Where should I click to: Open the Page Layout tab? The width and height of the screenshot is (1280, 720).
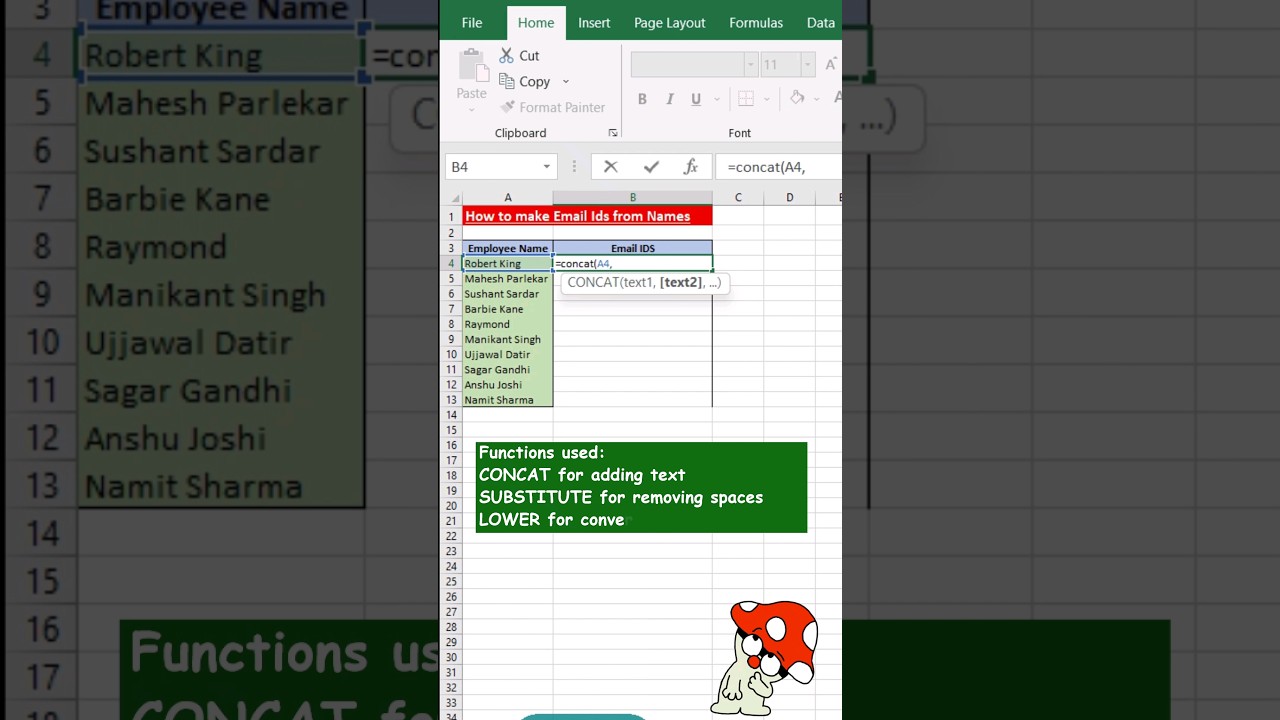point(670,23)
